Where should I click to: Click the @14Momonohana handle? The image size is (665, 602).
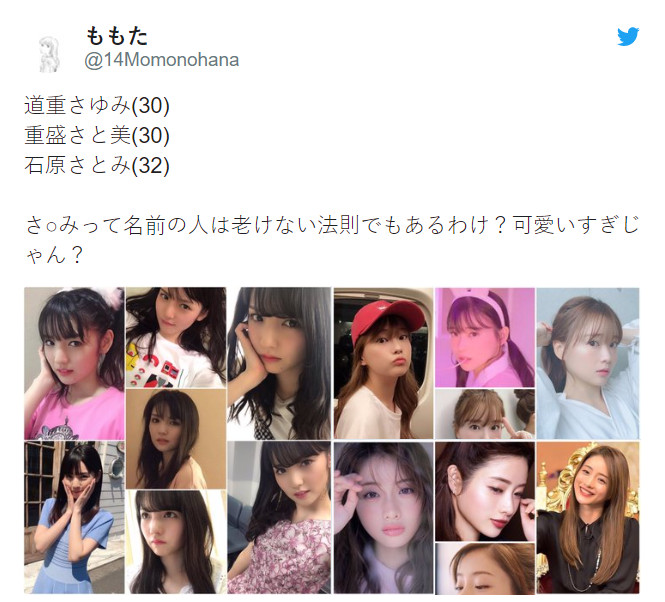tap(162, 59)
